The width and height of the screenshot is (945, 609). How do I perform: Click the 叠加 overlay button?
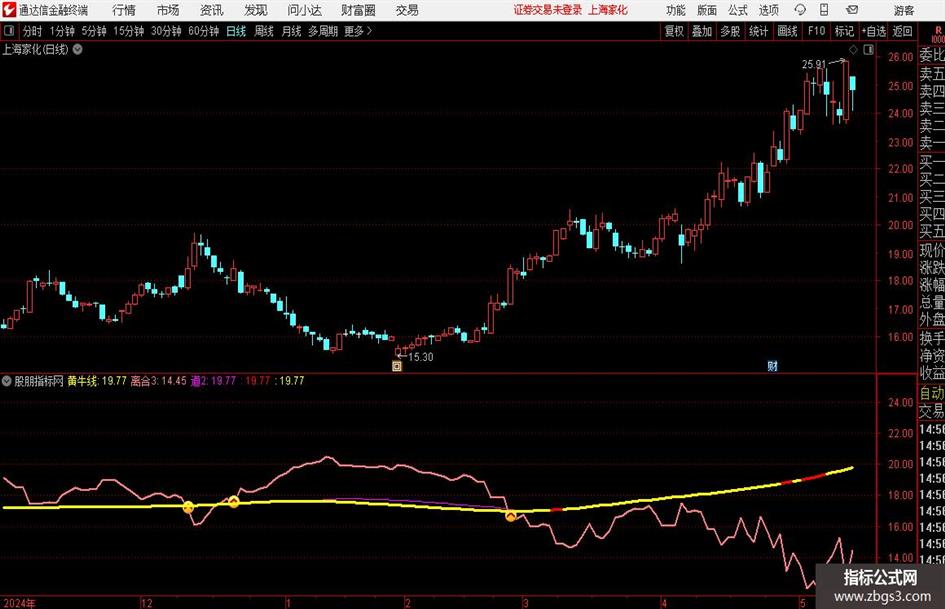(x=702, y=31)
